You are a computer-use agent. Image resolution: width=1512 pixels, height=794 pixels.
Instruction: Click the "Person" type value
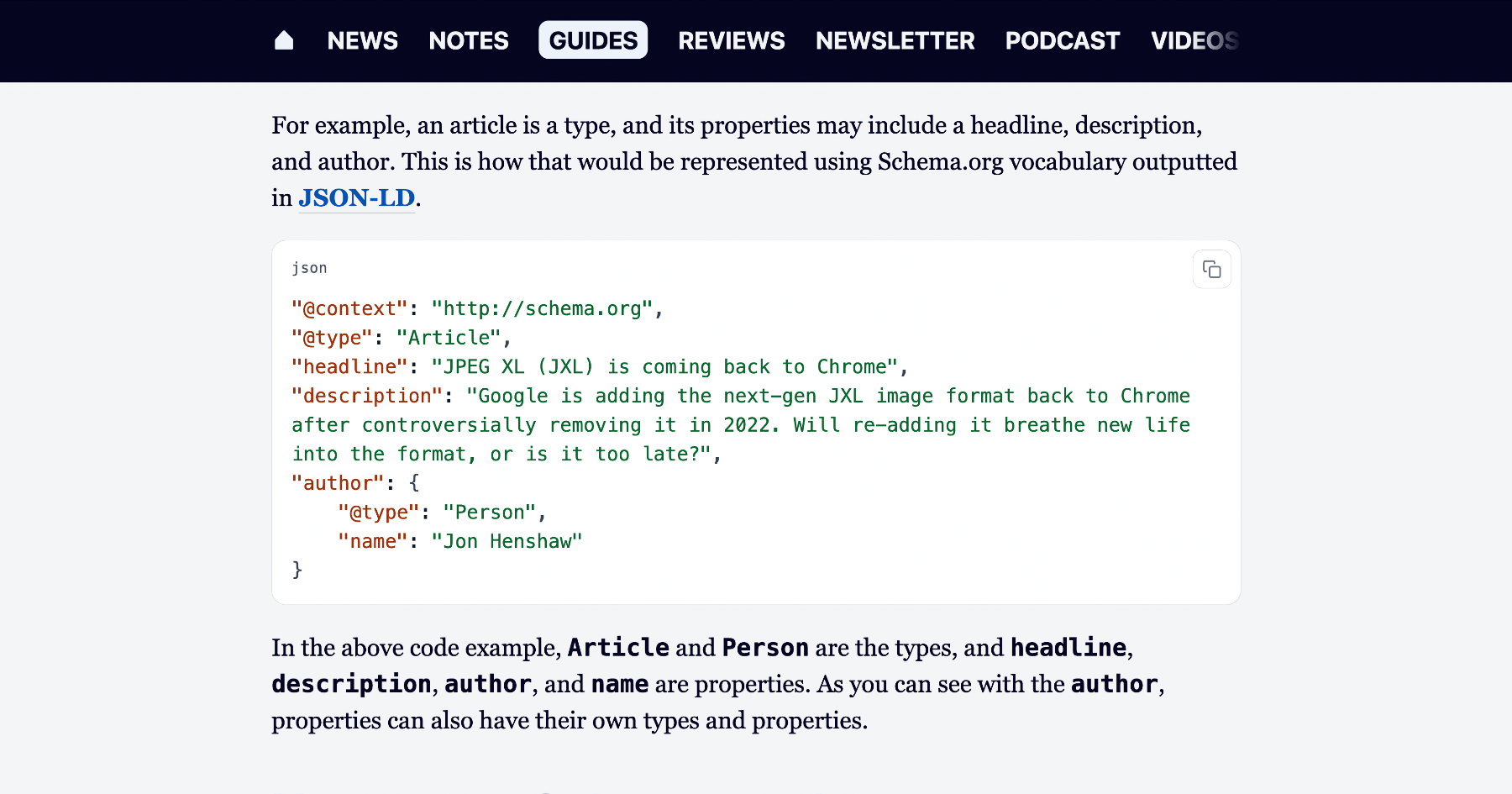(x=490, y=513)
